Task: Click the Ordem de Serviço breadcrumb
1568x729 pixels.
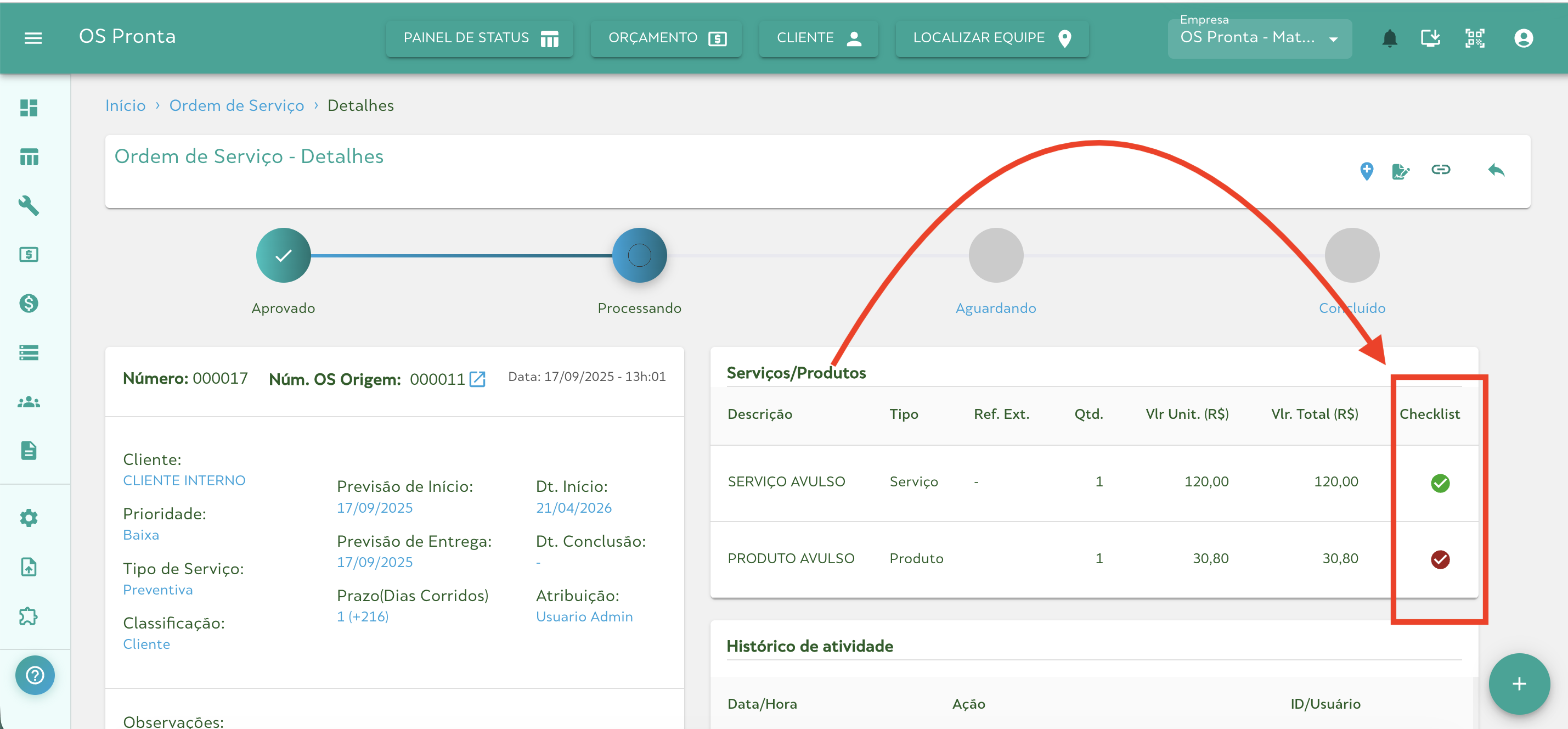Action: click(236, 105)
